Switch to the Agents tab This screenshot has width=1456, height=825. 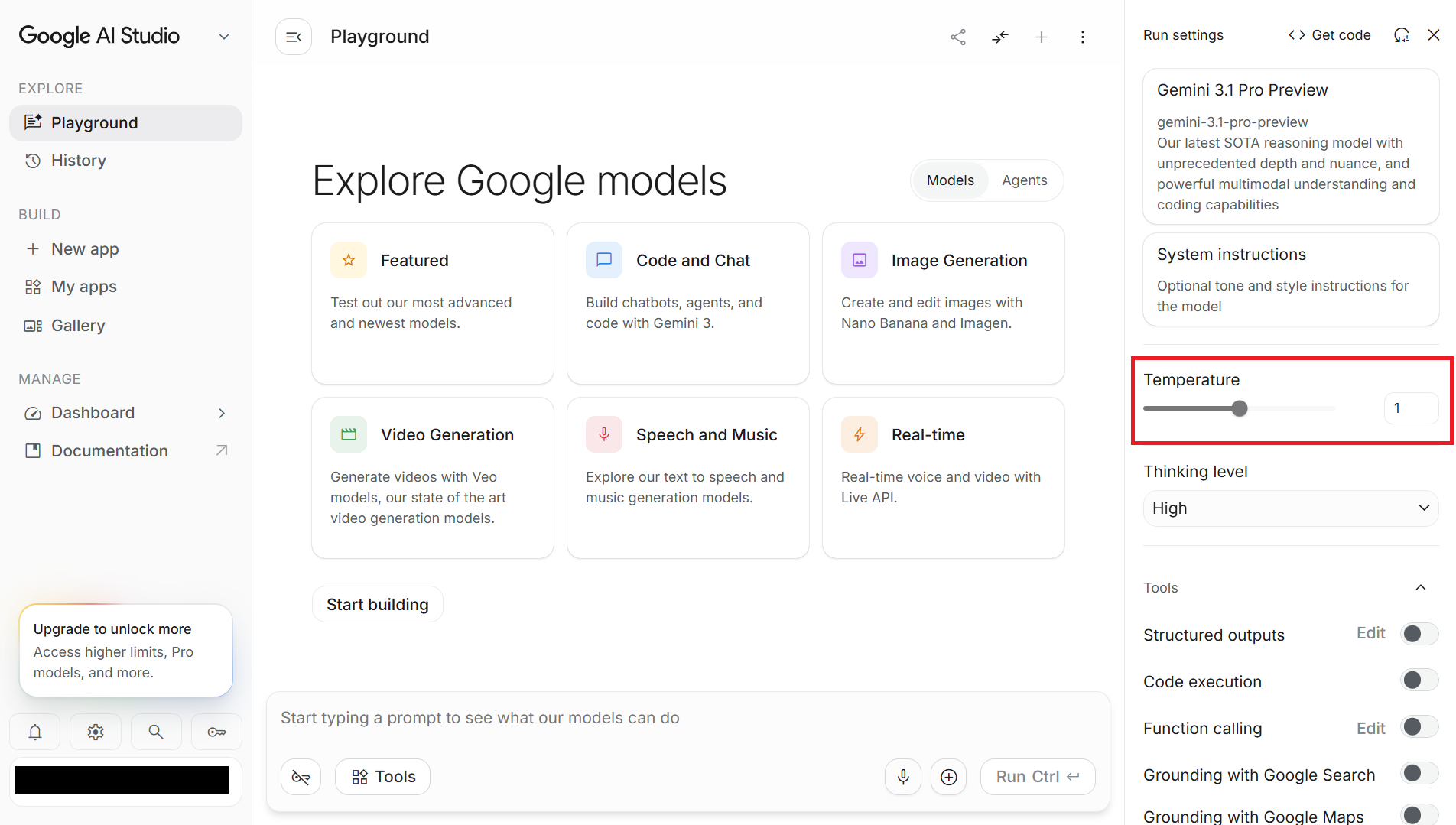point(1025,180)
